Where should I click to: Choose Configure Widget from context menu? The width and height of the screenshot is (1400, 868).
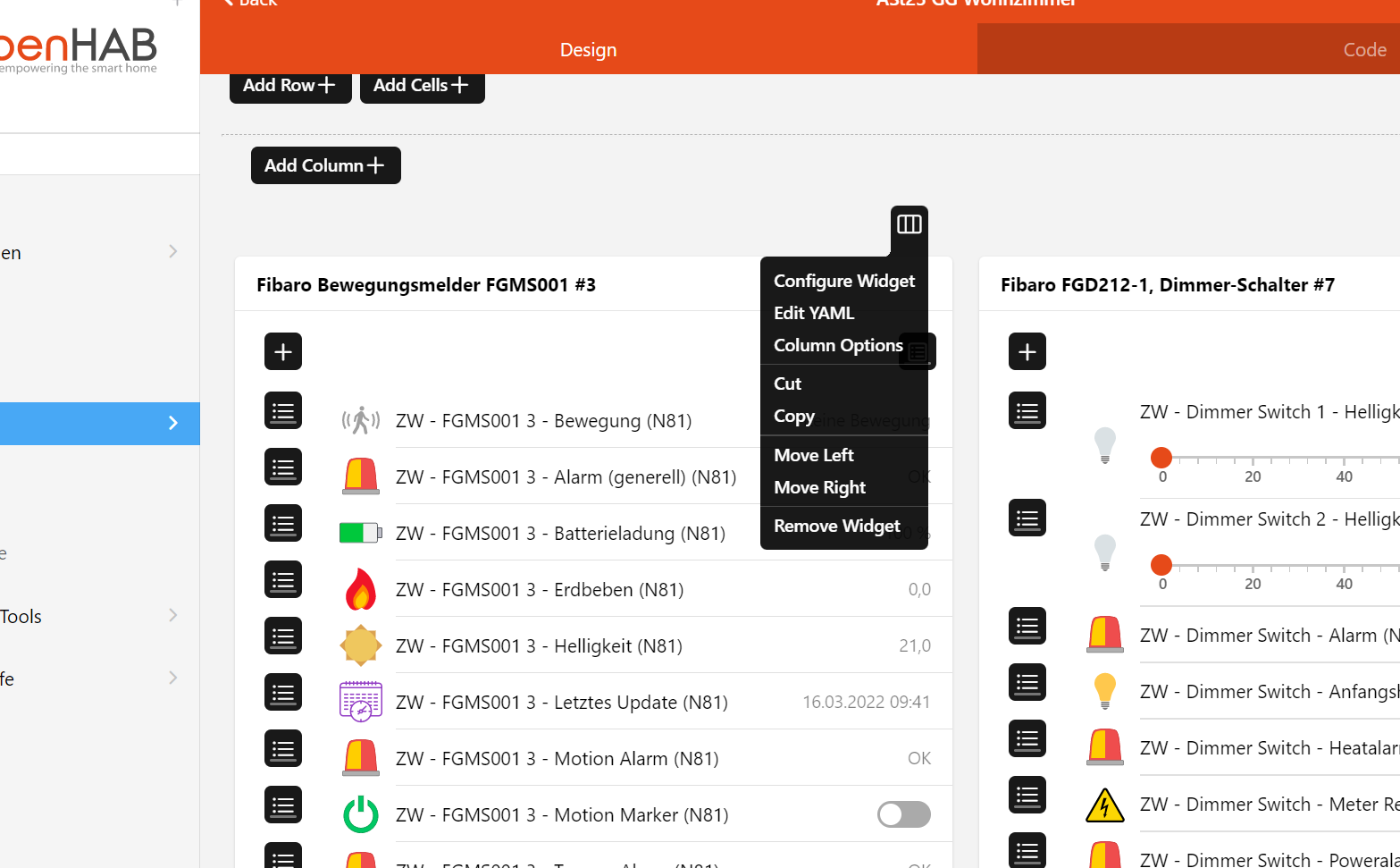click(x=844, y=281)
